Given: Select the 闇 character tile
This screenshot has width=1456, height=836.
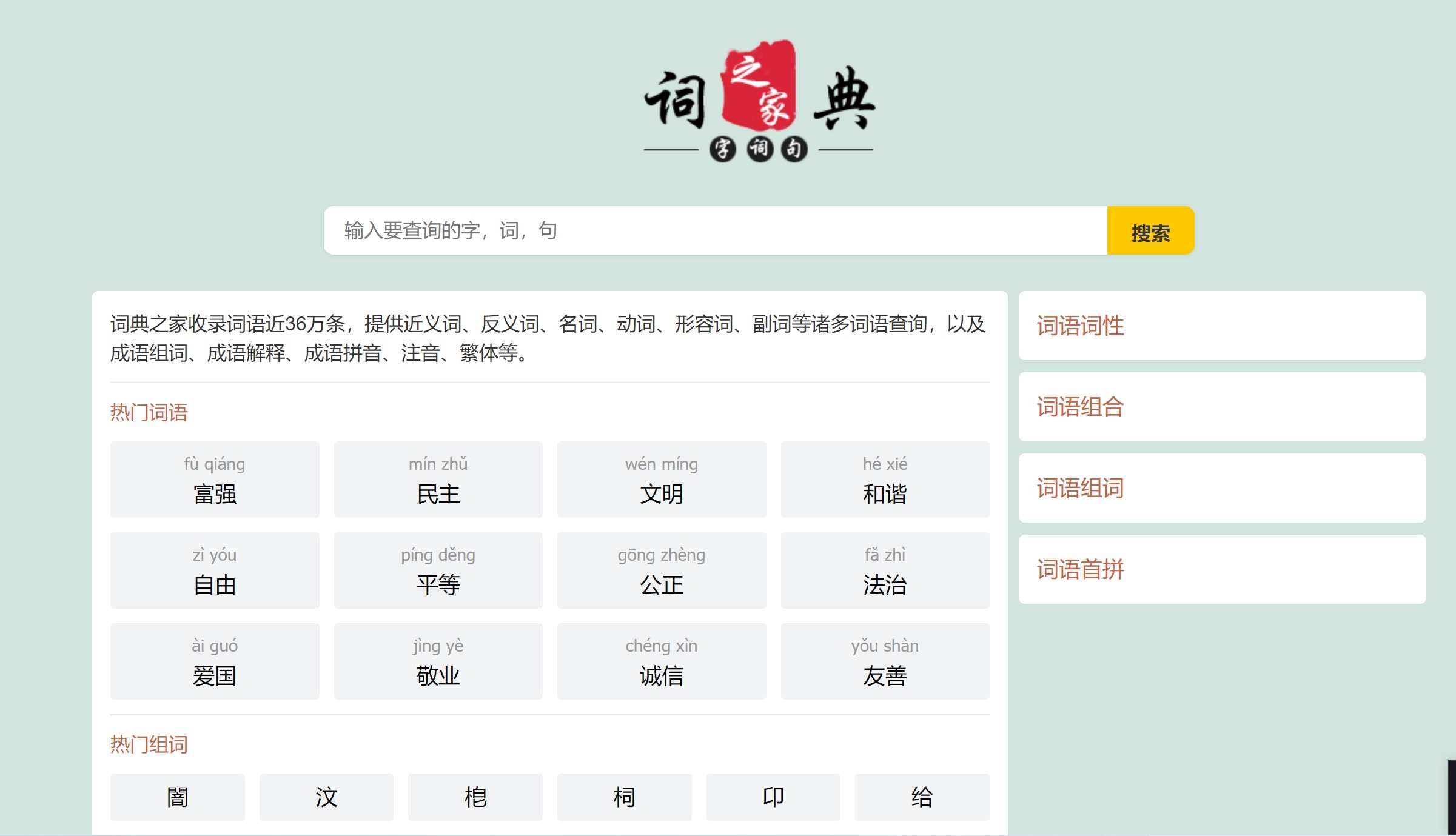Looking at the screenshot, I should tap(178, 797).
